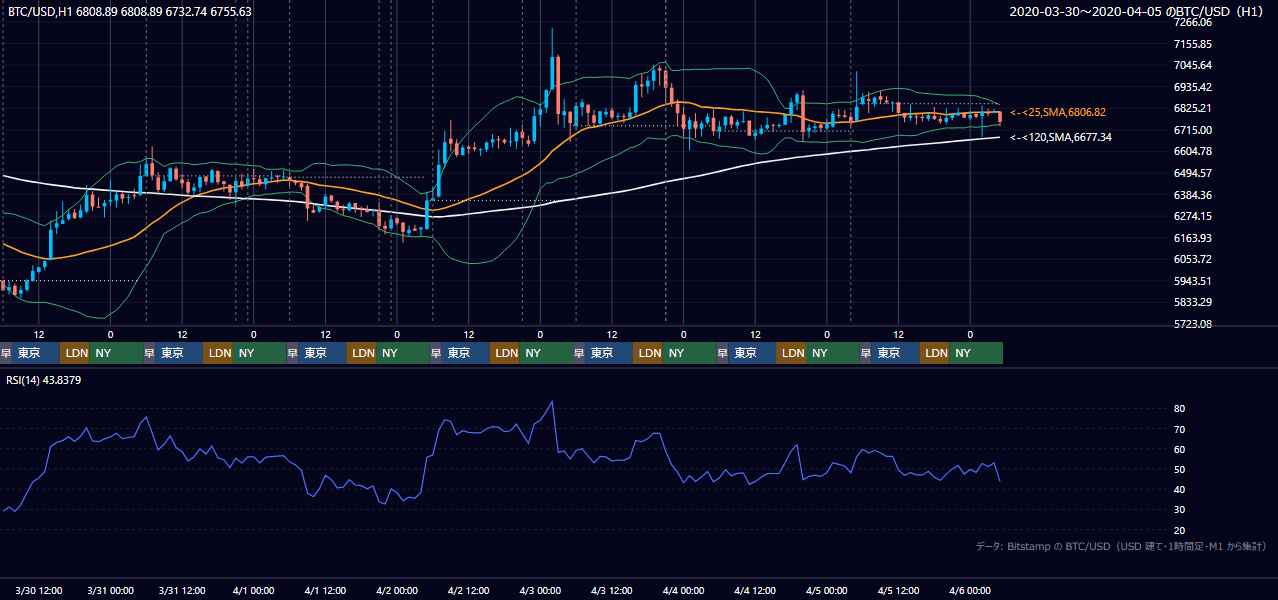Click RSI axis level 20
Image resolution: width=1278 pixels, height=600 pixels.
(x=1179, y=530)
